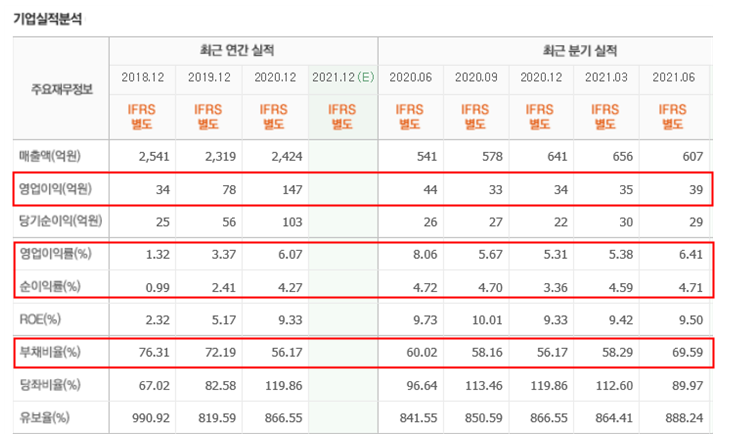Click the 2021.03 quarterly column header
Viewport: 731px width, 445px height.
[606, 77]
